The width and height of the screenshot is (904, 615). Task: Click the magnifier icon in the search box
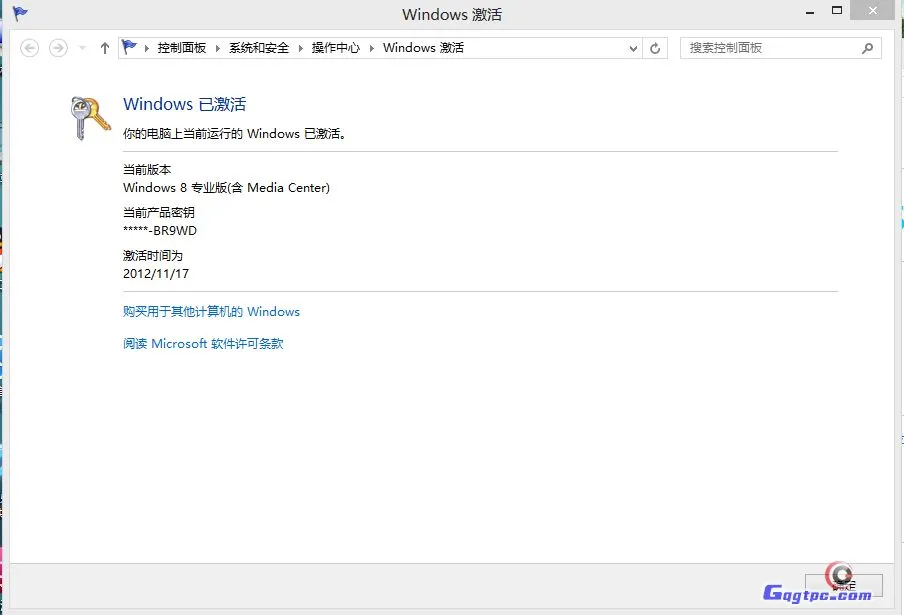click(867, 48)
